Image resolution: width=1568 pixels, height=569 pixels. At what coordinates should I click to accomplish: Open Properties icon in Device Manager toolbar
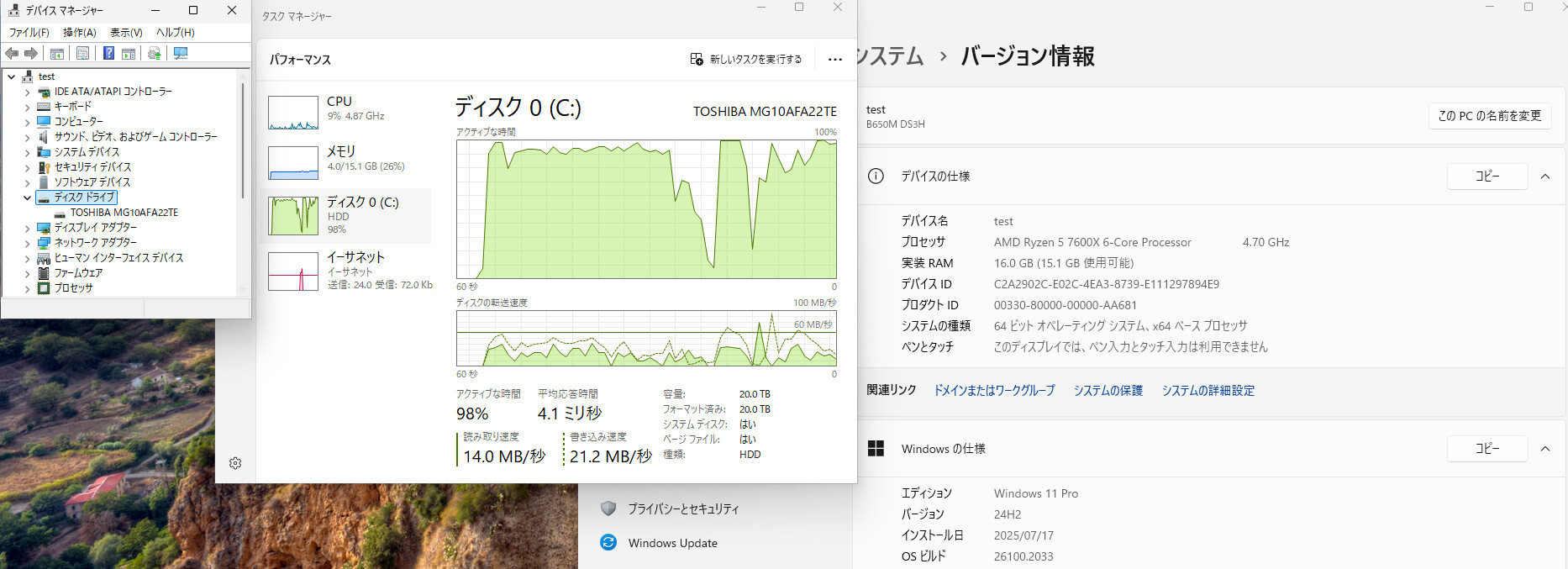coord(82,54)
